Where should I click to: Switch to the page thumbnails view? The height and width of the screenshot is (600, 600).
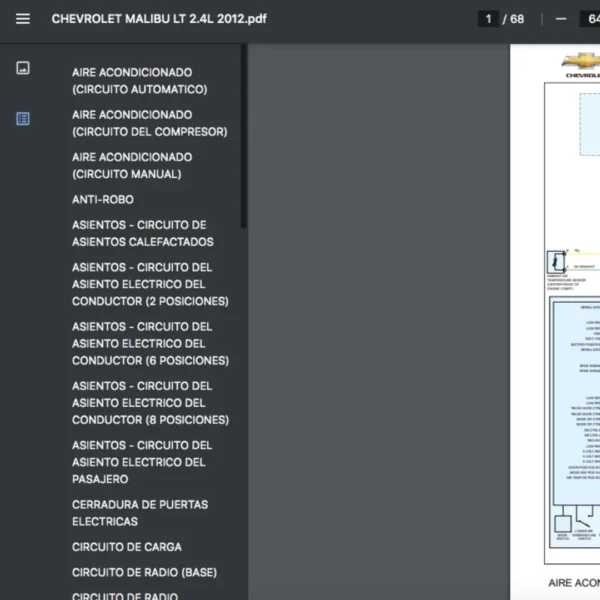pyautogui.click(x=23, y=68)
